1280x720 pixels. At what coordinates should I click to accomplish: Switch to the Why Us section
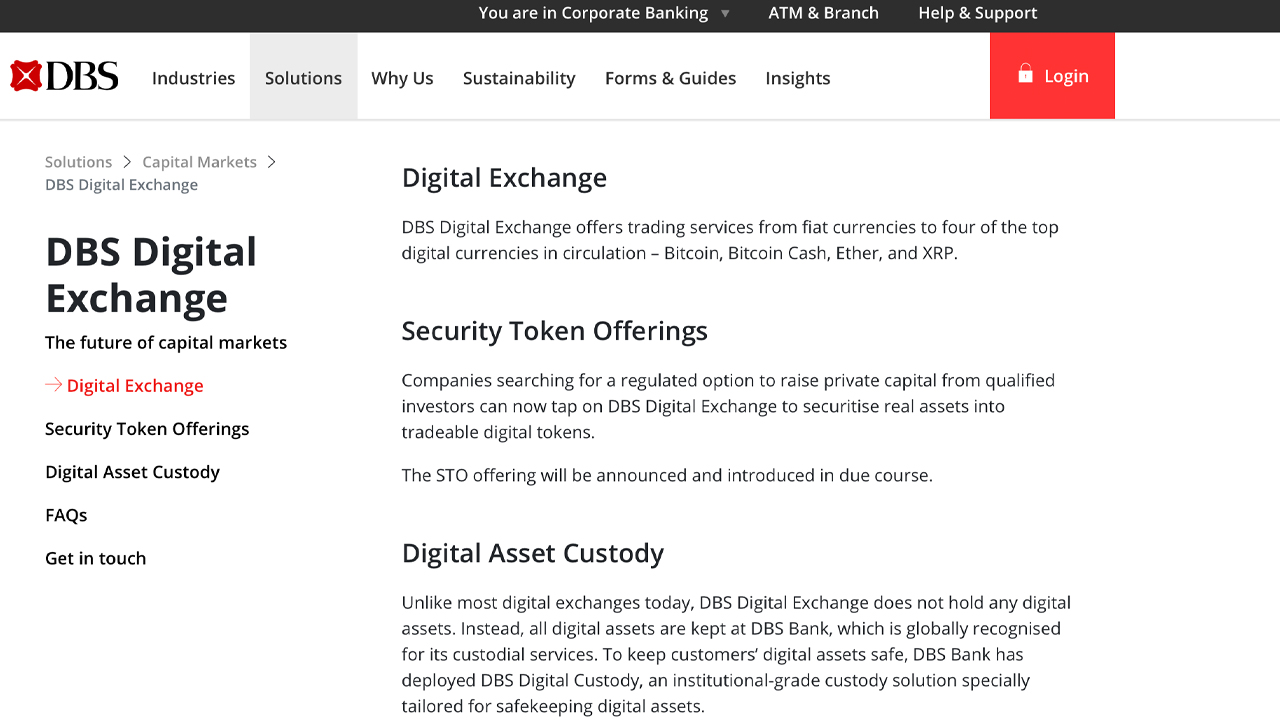402,78
